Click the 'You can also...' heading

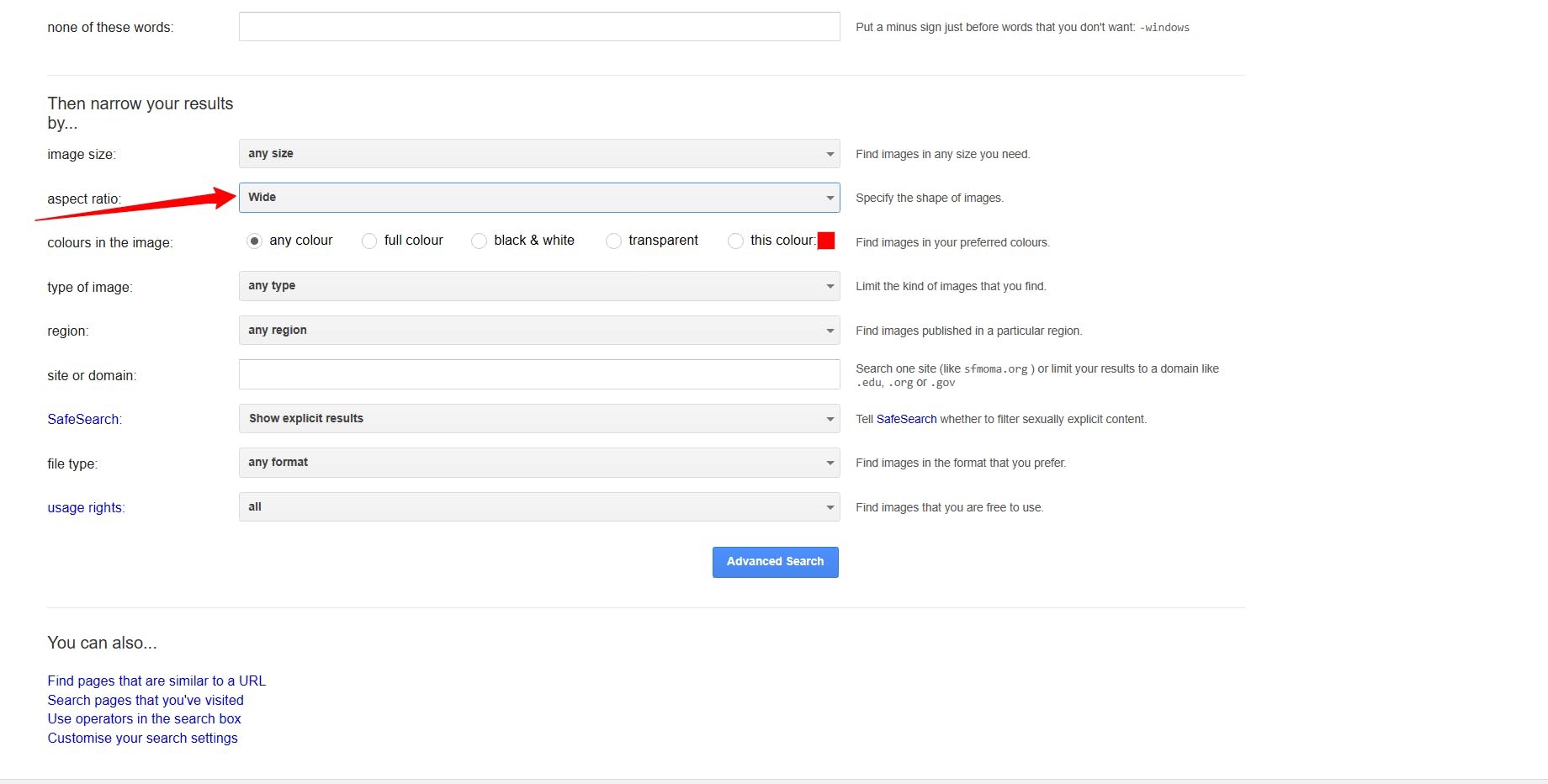[102, 643]
